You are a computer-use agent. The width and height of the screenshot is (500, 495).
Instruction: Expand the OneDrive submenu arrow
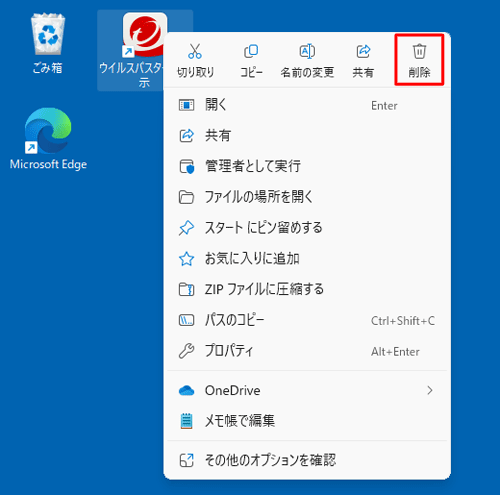coord(430,390)
